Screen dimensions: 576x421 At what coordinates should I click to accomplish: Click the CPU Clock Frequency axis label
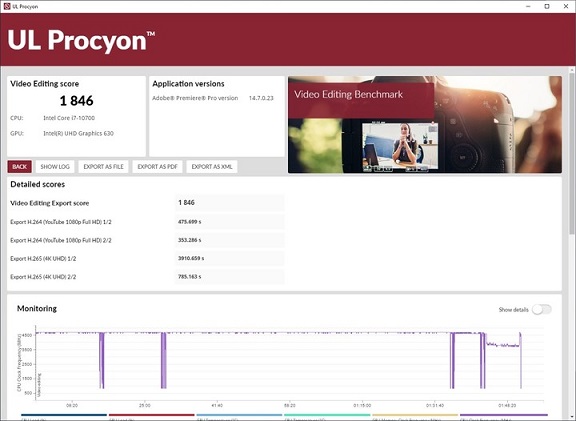pos(19,363)
